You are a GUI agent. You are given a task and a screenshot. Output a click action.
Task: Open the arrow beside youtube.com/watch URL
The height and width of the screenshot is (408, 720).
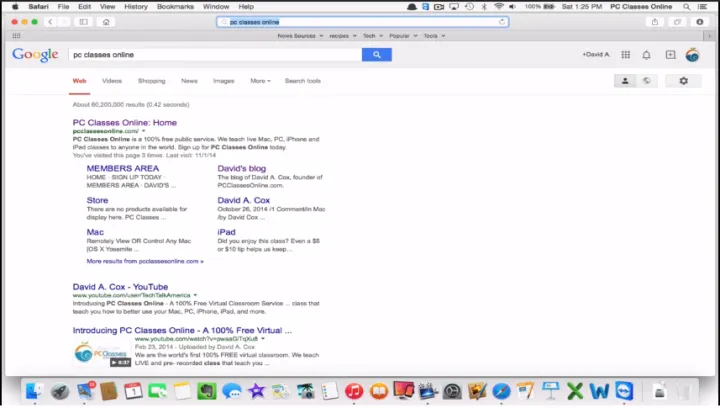click(x=263, y=339)
